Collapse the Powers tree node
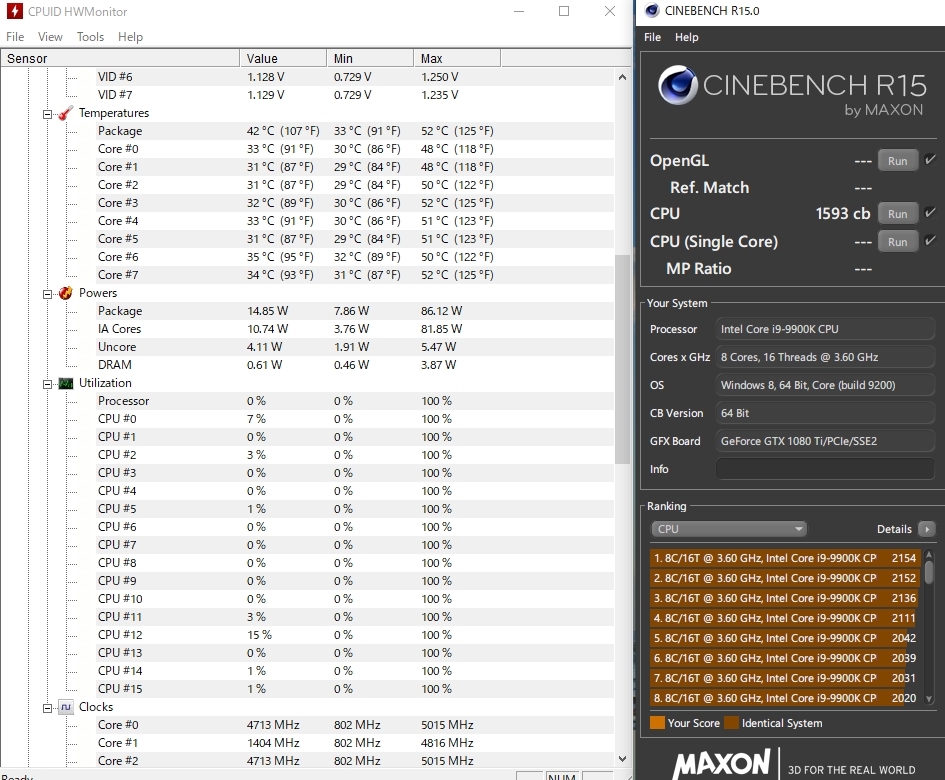945x780 pixels. 48,294
